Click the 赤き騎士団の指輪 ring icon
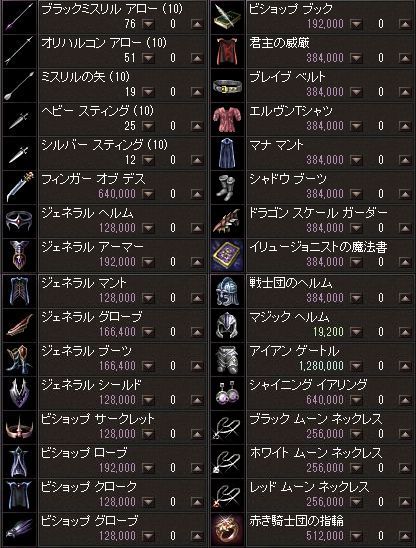This screenshot has height=548, width=416. pyautogui.click(x=227, y=528)
